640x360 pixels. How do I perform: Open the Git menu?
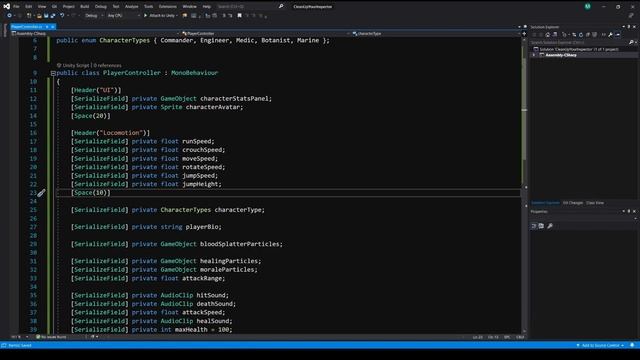[x=54, y=7]
